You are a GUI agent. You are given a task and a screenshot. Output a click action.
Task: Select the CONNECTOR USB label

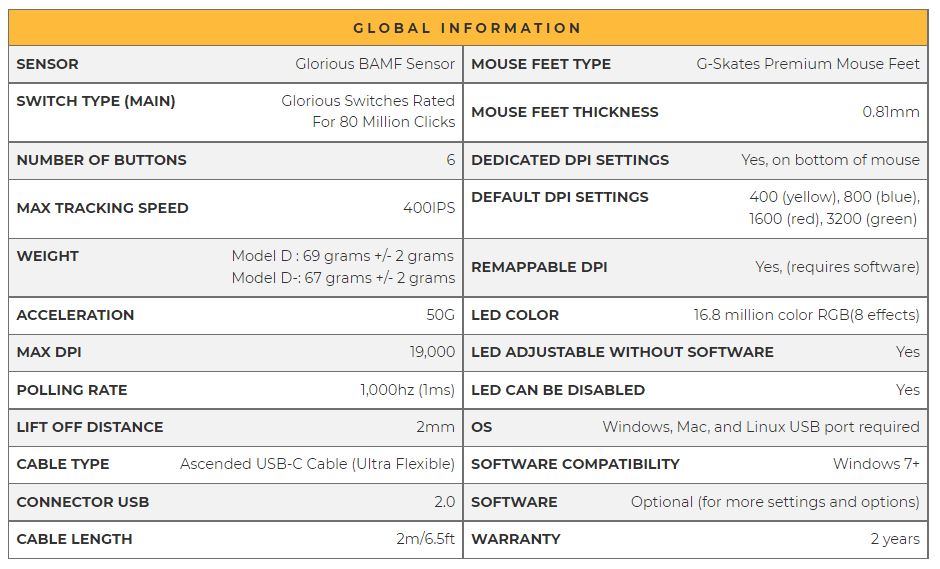coord(83,502)
